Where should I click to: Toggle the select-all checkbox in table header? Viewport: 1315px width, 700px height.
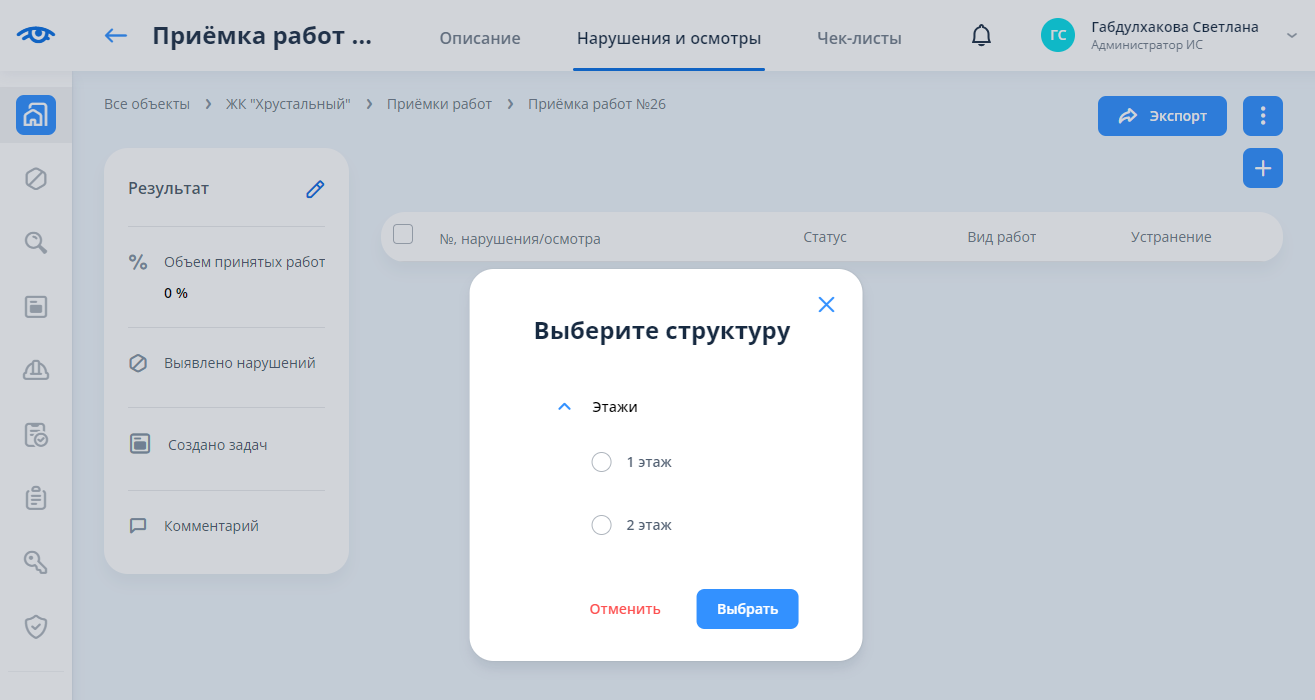pos(403,235)
